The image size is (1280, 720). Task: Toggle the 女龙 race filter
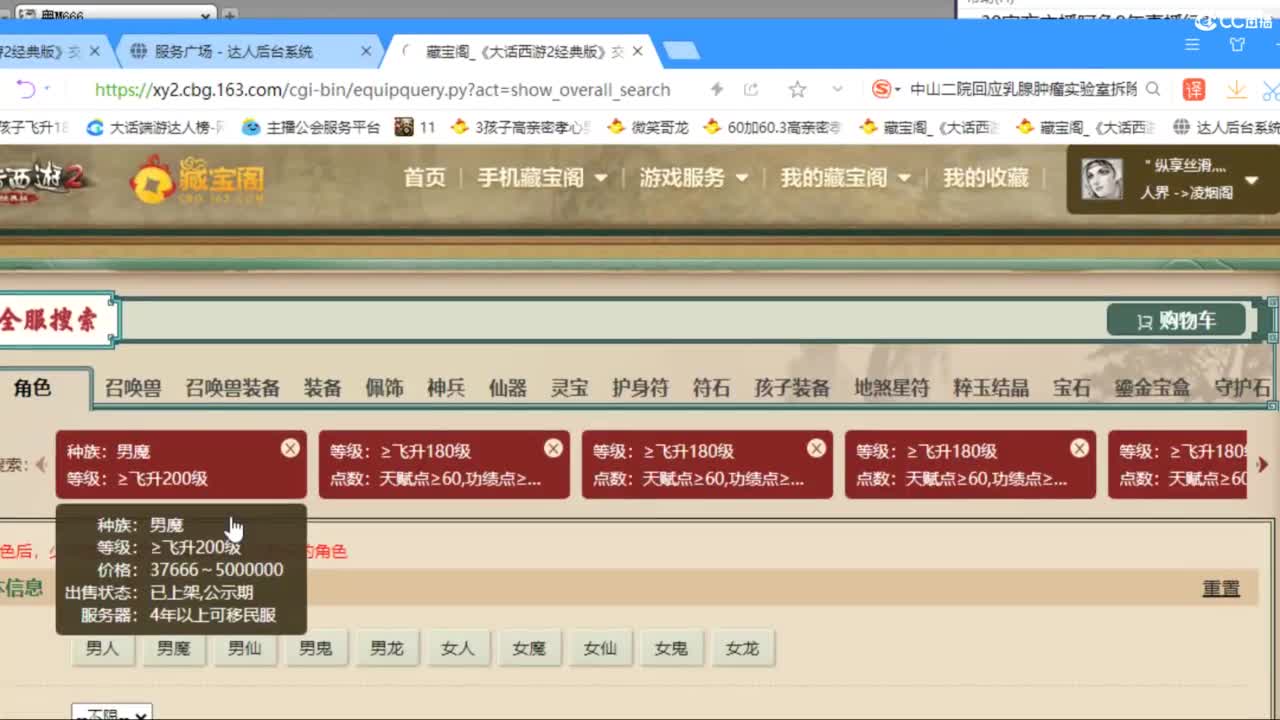coord(742,648)
